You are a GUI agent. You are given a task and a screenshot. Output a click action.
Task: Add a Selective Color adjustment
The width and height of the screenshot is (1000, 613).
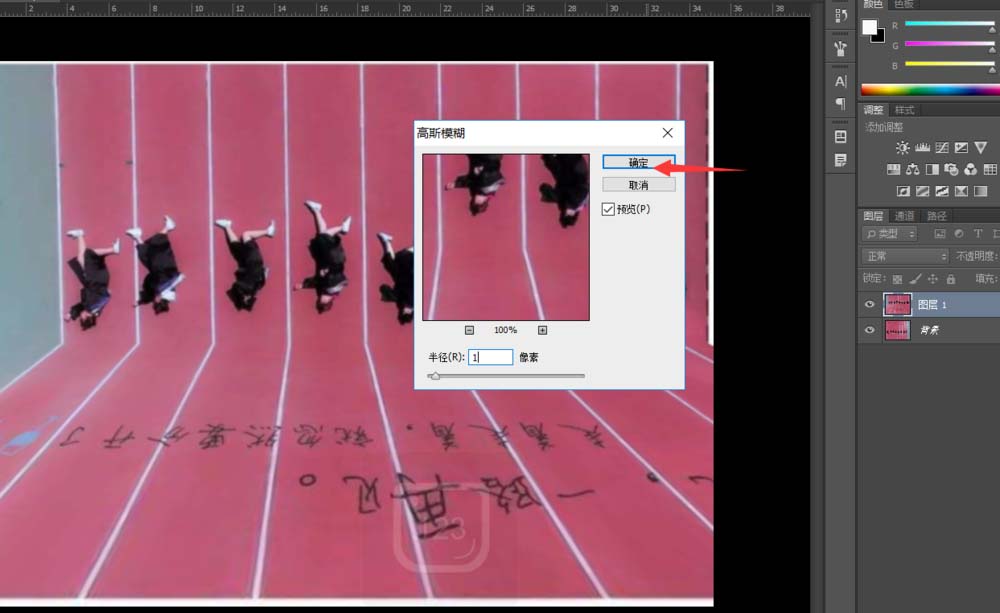coord(961,191)
